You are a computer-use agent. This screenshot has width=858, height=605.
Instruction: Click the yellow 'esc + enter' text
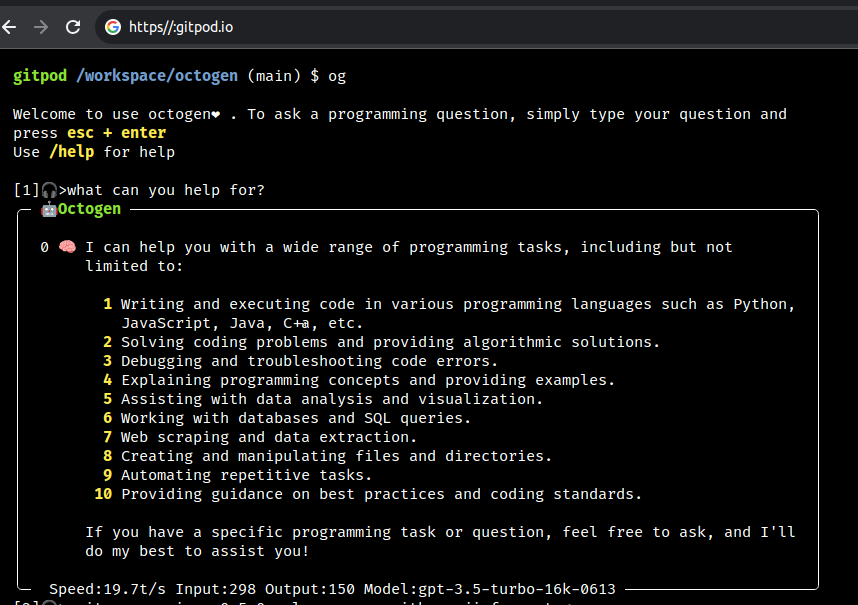coord(117,133)
